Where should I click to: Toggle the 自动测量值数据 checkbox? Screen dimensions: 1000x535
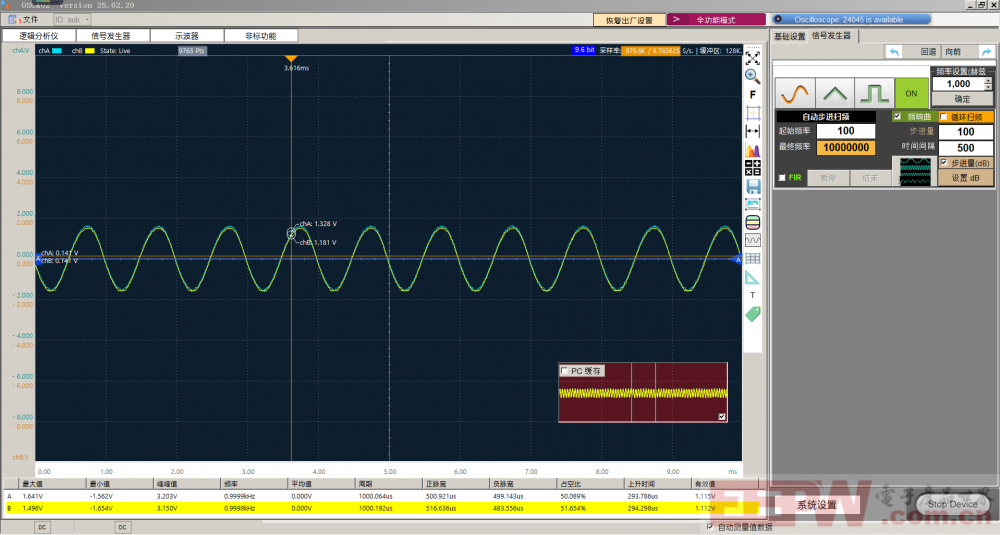710,527
